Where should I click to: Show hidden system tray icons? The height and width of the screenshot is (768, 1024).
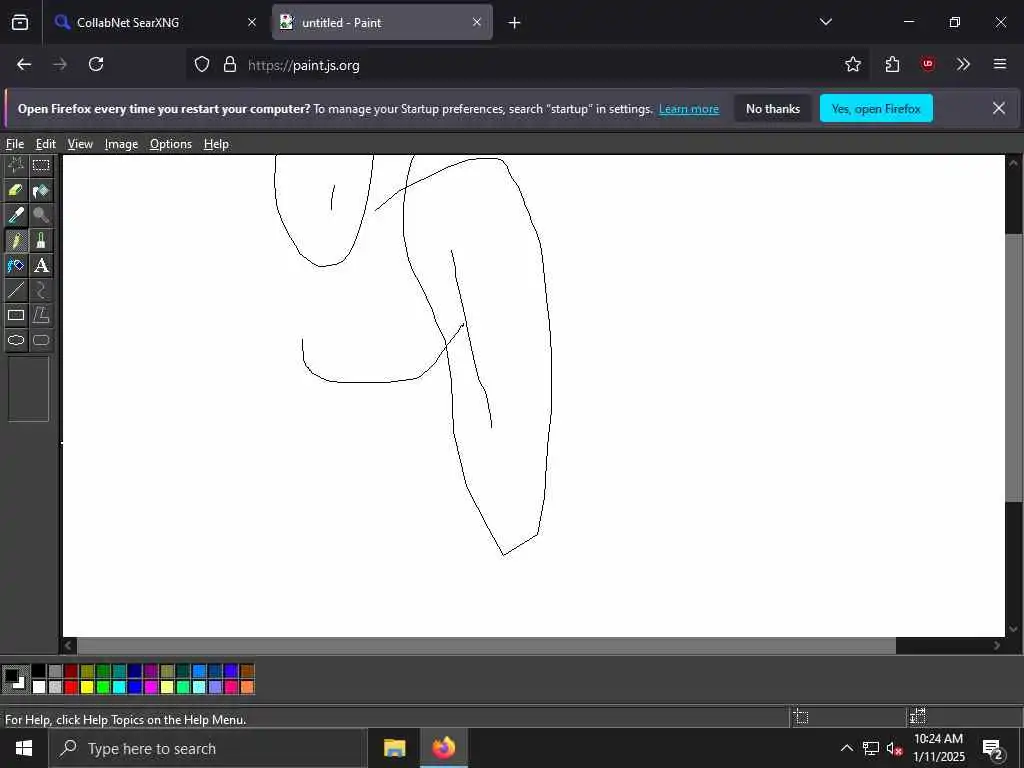pos(846,748)
